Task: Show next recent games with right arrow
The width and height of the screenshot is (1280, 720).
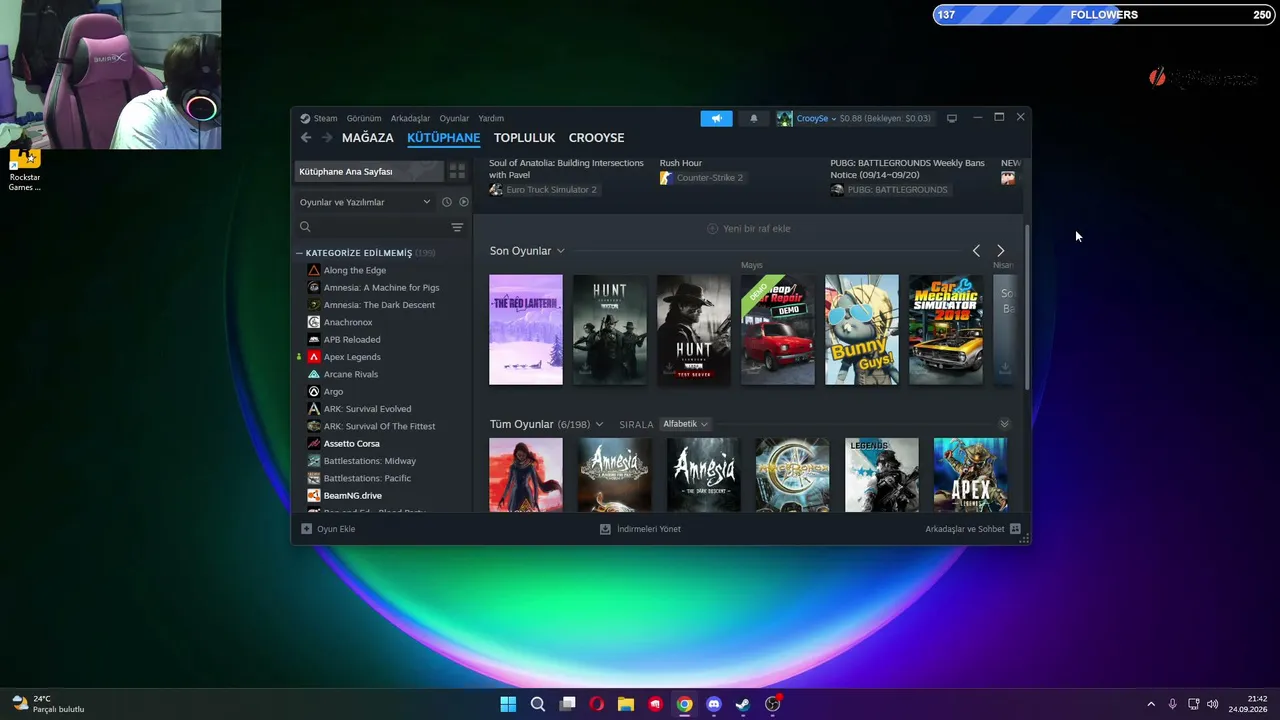Action: tap(1000, 251)
